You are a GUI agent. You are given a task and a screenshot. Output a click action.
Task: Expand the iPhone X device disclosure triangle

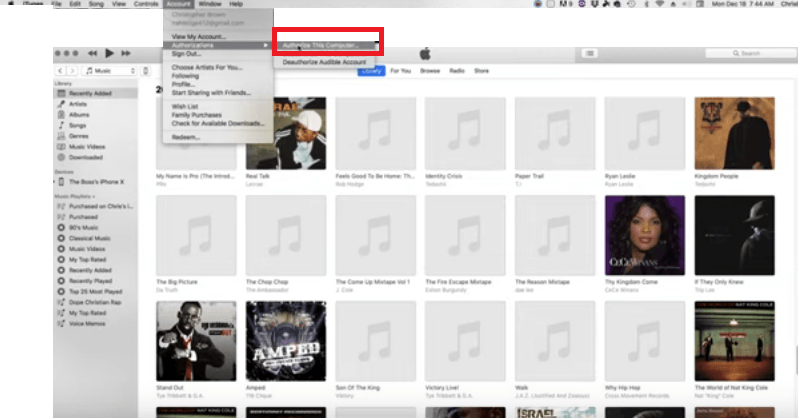coord(55,182)
